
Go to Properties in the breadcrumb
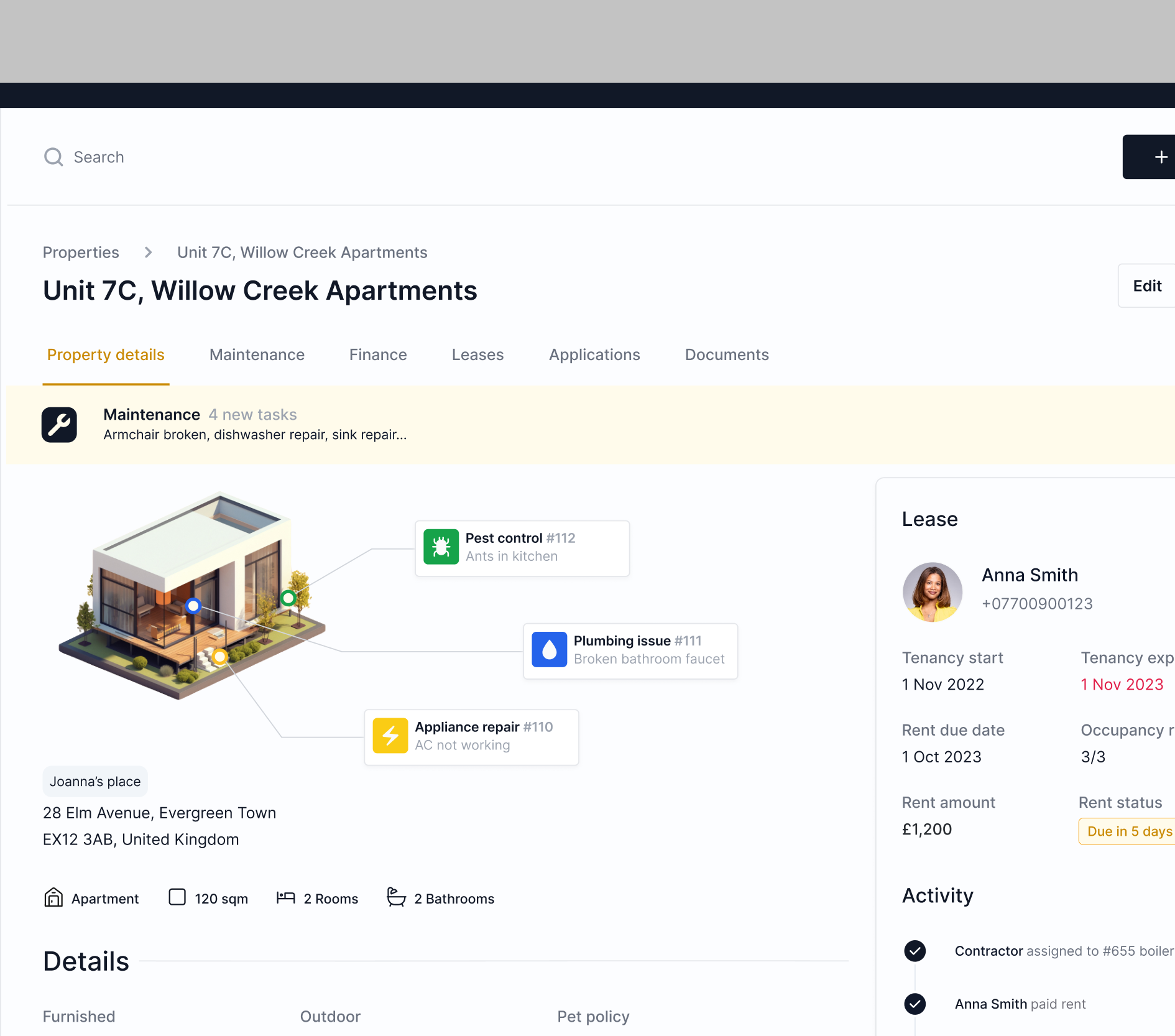coord(81,252)
